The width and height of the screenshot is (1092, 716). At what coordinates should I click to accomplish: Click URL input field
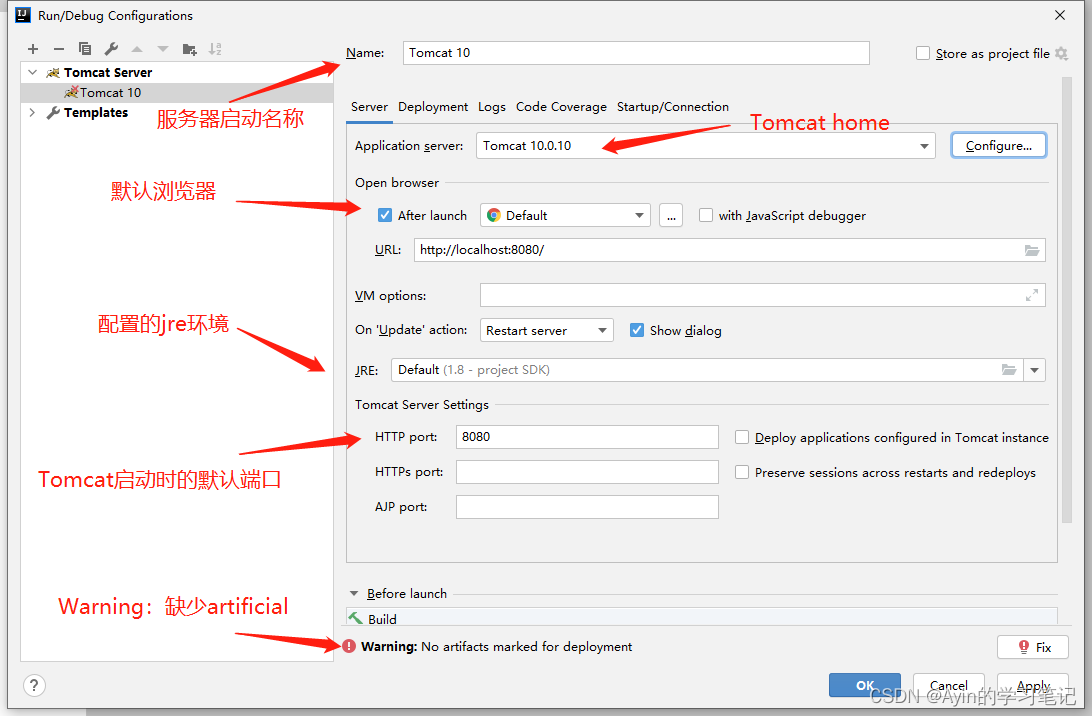(729, 250)
